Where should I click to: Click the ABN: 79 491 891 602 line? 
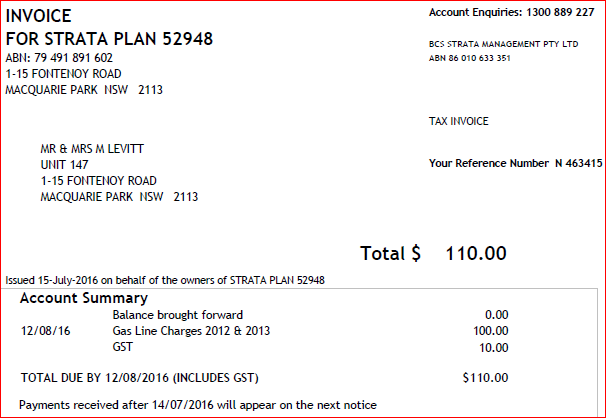tap(59, 58)
